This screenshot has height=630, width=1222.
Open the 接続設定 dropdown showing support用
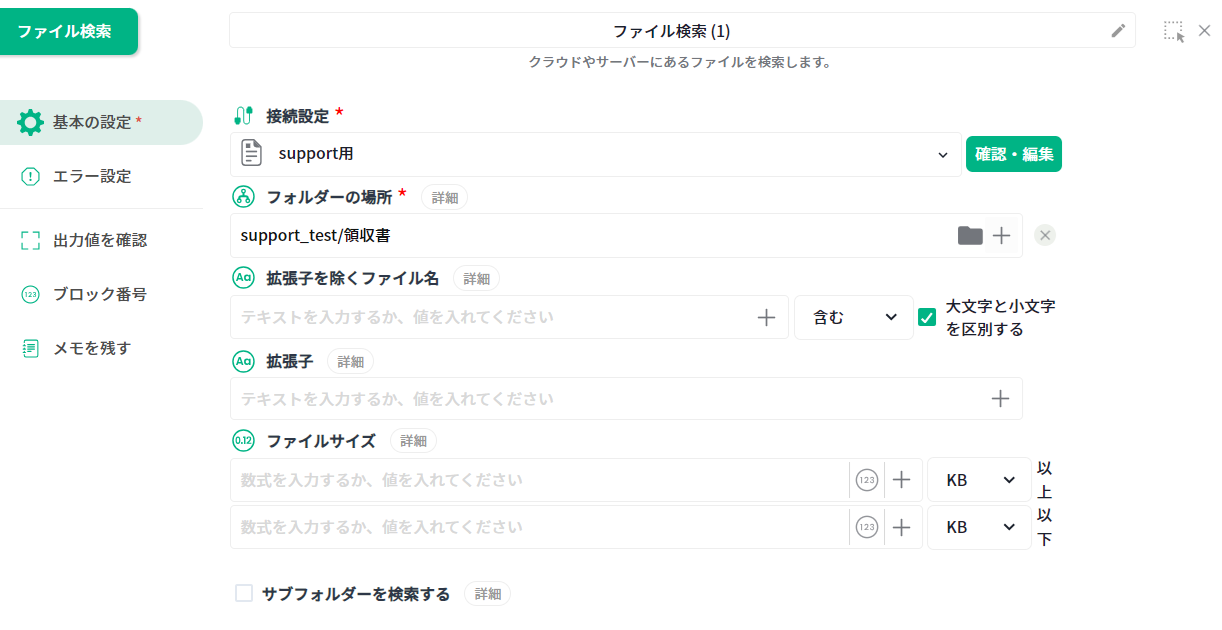(x=595, y=155)
